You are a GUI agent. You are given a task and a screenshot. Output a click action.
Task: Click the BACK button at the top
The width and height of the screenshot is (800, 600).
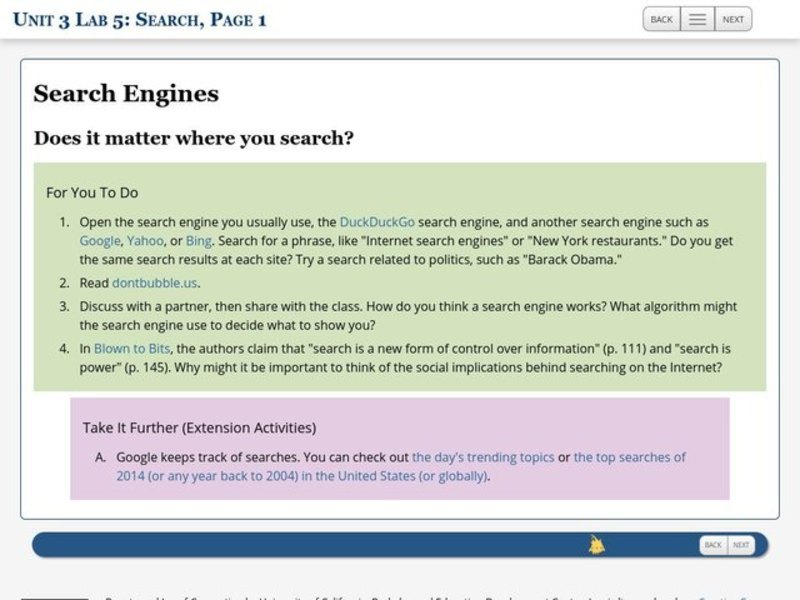pyautogui.click(x=662, y=18)
